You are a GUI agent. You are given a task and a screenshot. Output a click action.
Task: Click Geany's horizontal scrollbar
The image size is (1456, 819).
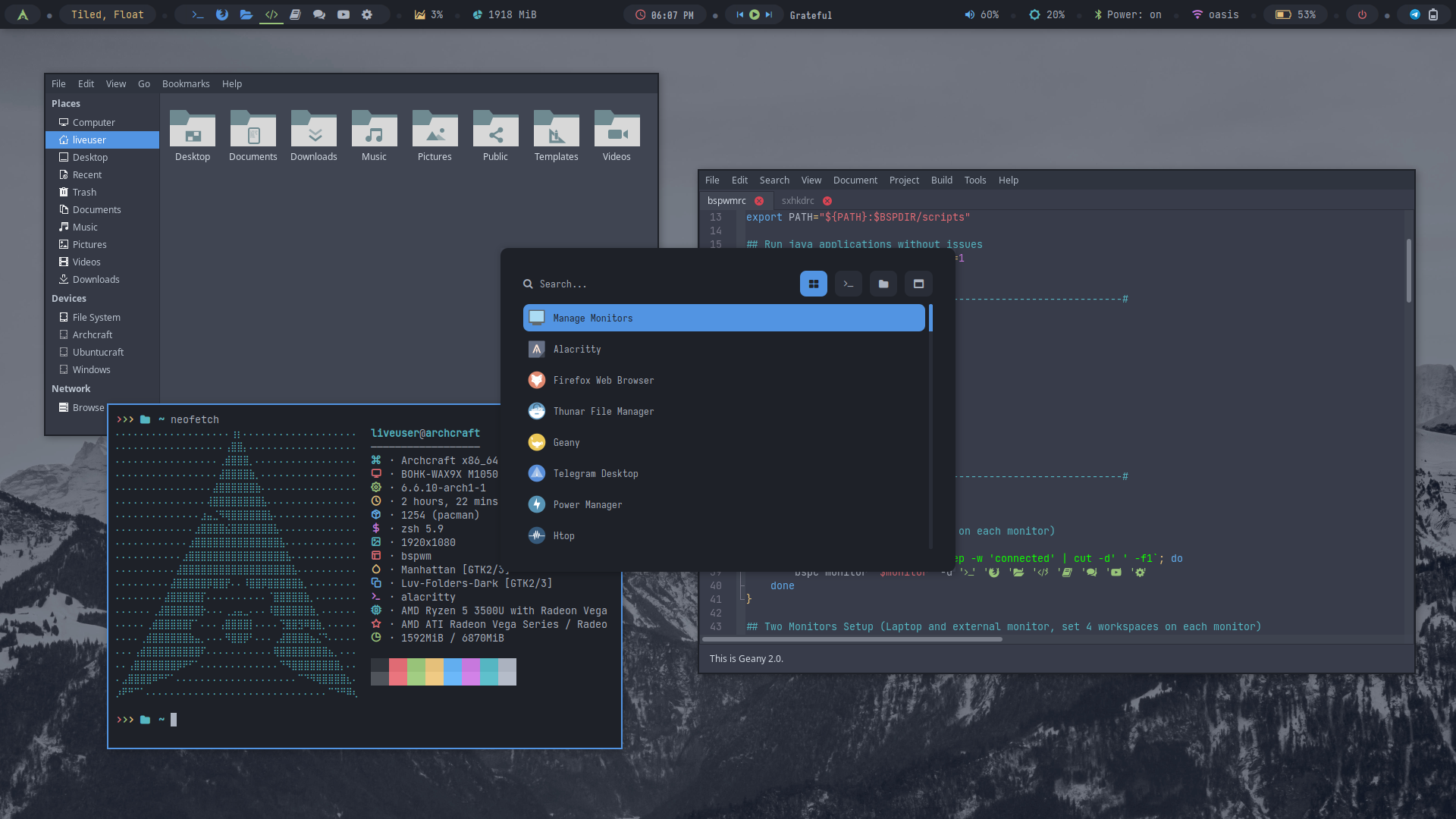pos(852,639)
